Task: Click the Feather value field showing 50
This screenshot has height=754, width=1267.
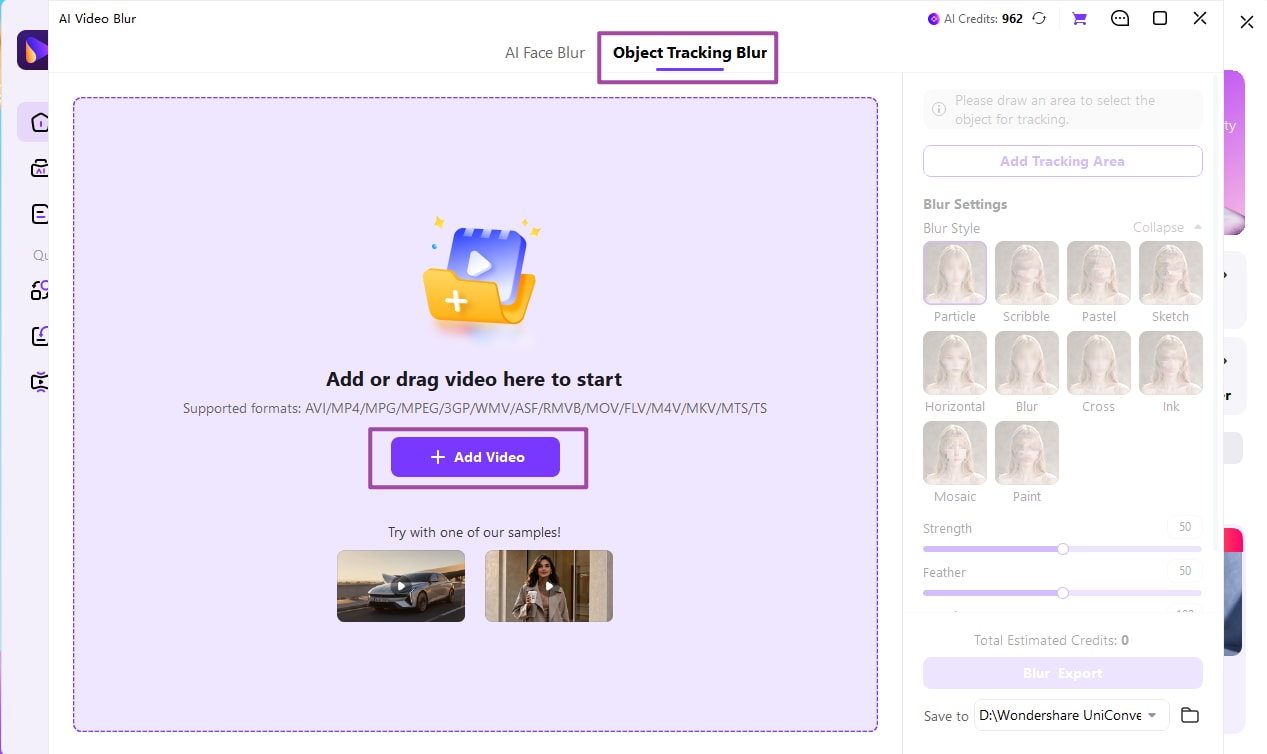Action: 1185,571
